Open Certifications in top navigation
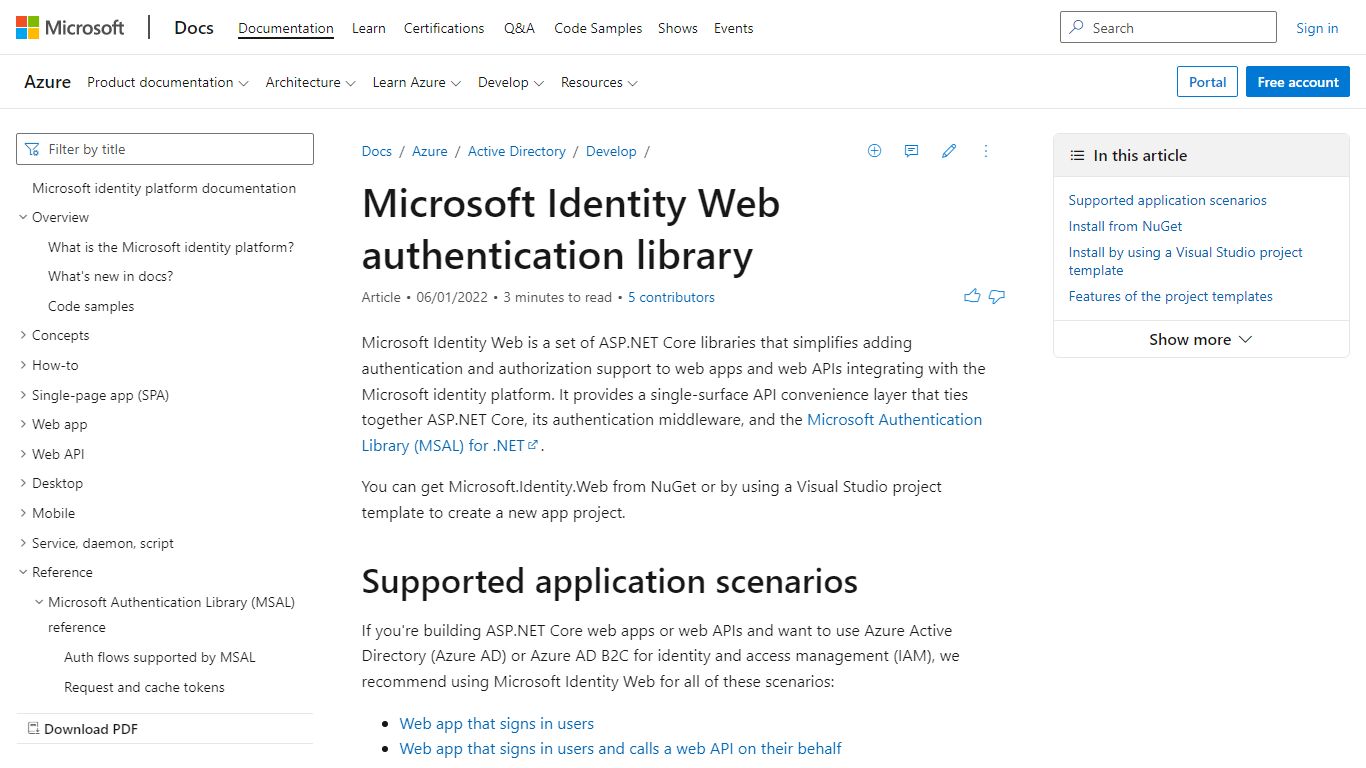The height and width of the screenshot is (768, 1366). click(444, 28)
